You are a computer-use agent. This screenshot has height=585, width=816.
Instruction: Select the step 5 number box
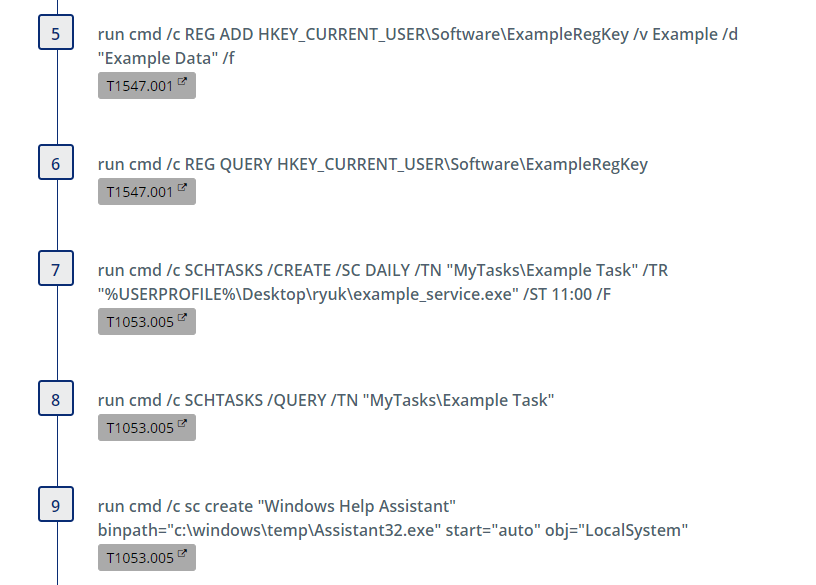tap(56, 32)
